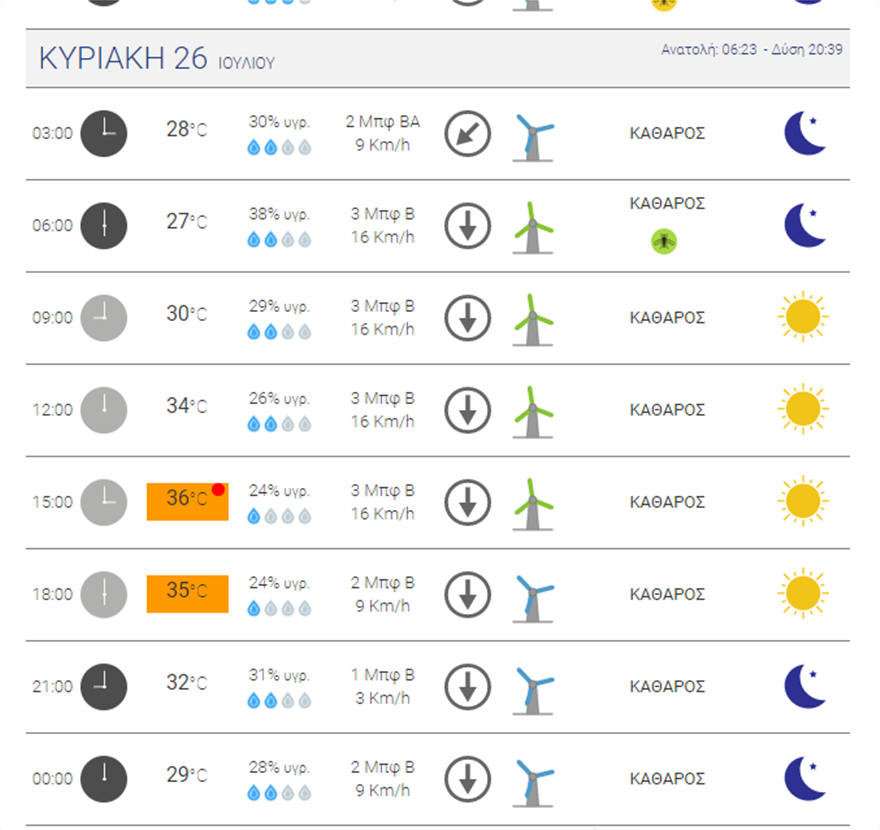Click the moon icon in 21:00 row
880x830 pixels.
(804, 687)
